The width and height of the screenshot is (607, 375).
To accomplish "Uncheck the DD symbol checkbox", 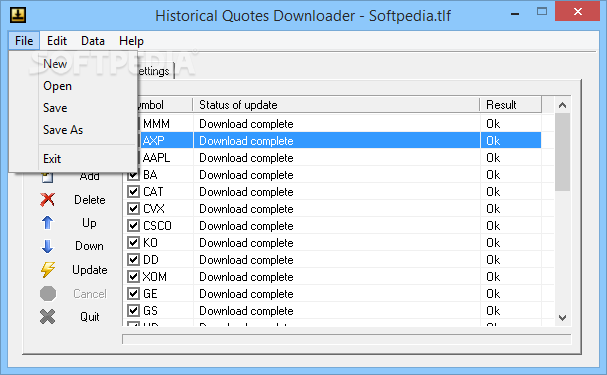I will (134, 260).
